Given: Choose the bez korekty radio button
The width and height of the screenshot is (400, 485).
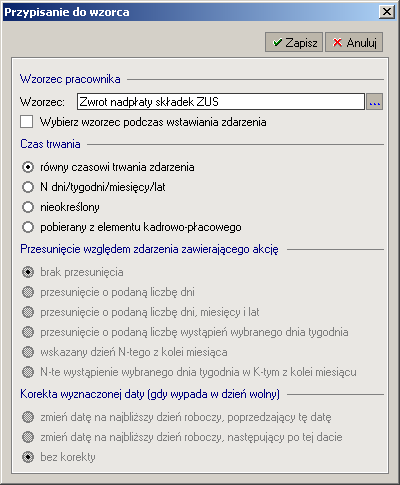Looking at the screenshot, I should tap(28, 457).
